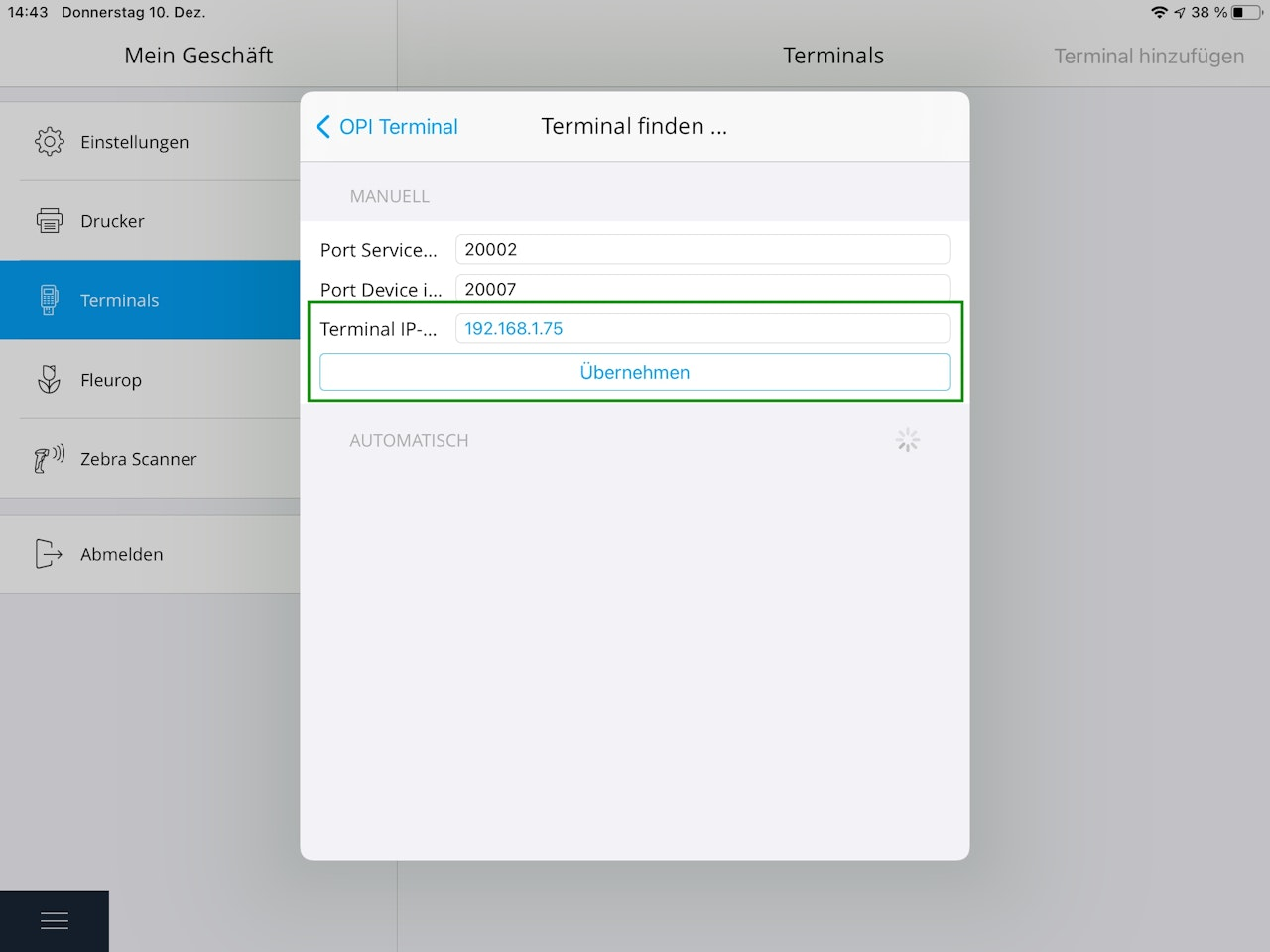Click the Port Service... label
1270x952 pixels.
(378, 250)
